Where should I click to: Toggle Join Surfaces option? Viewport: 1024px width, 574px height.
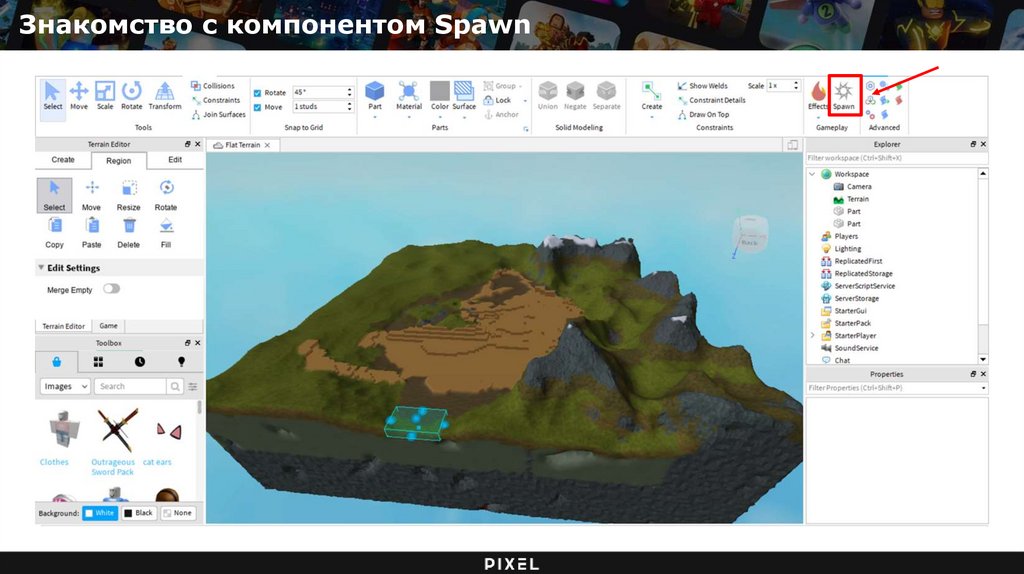point(218,114)
